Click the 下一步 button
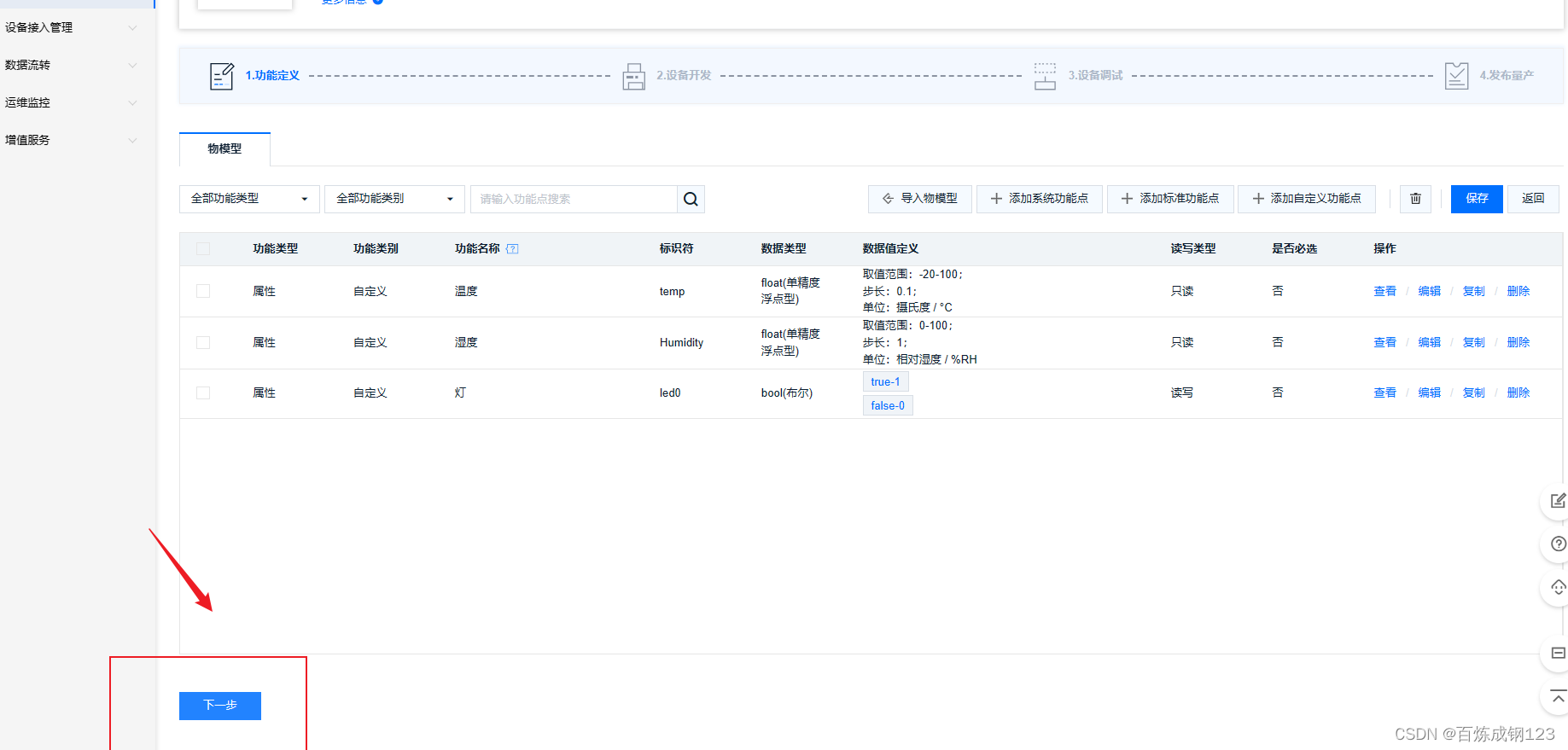This screenshot has height=750, width=1568. click(x=220, y=706)
